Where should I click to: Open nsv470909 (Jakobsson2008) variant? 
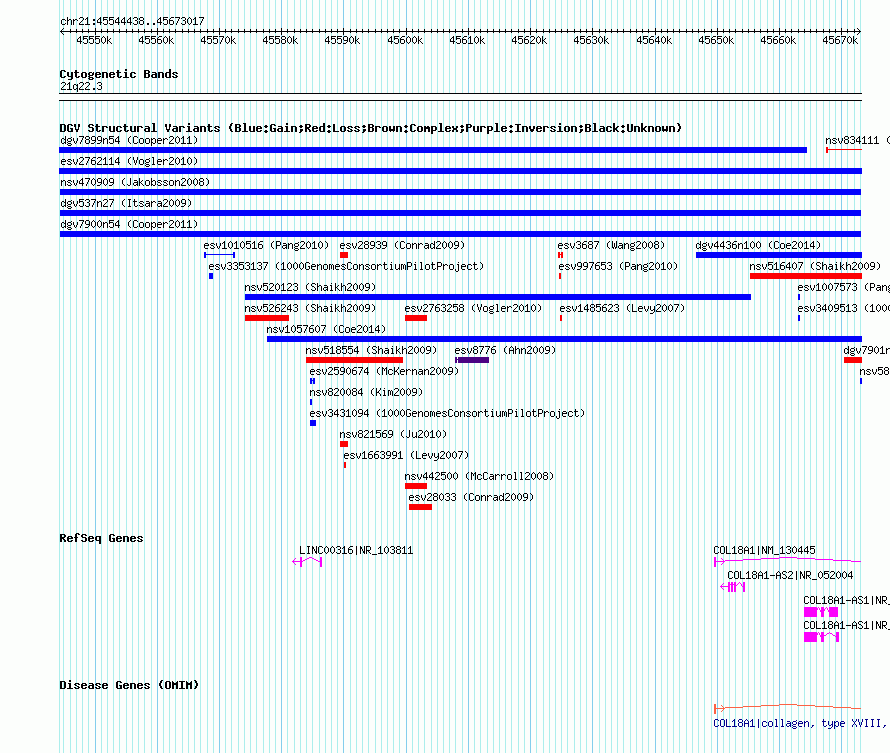[x=135, y=182]
